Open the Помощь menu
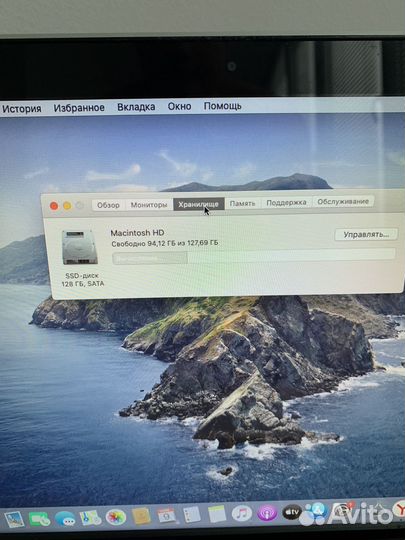Viewport: 405px width, 540px height. coord(222,106)
